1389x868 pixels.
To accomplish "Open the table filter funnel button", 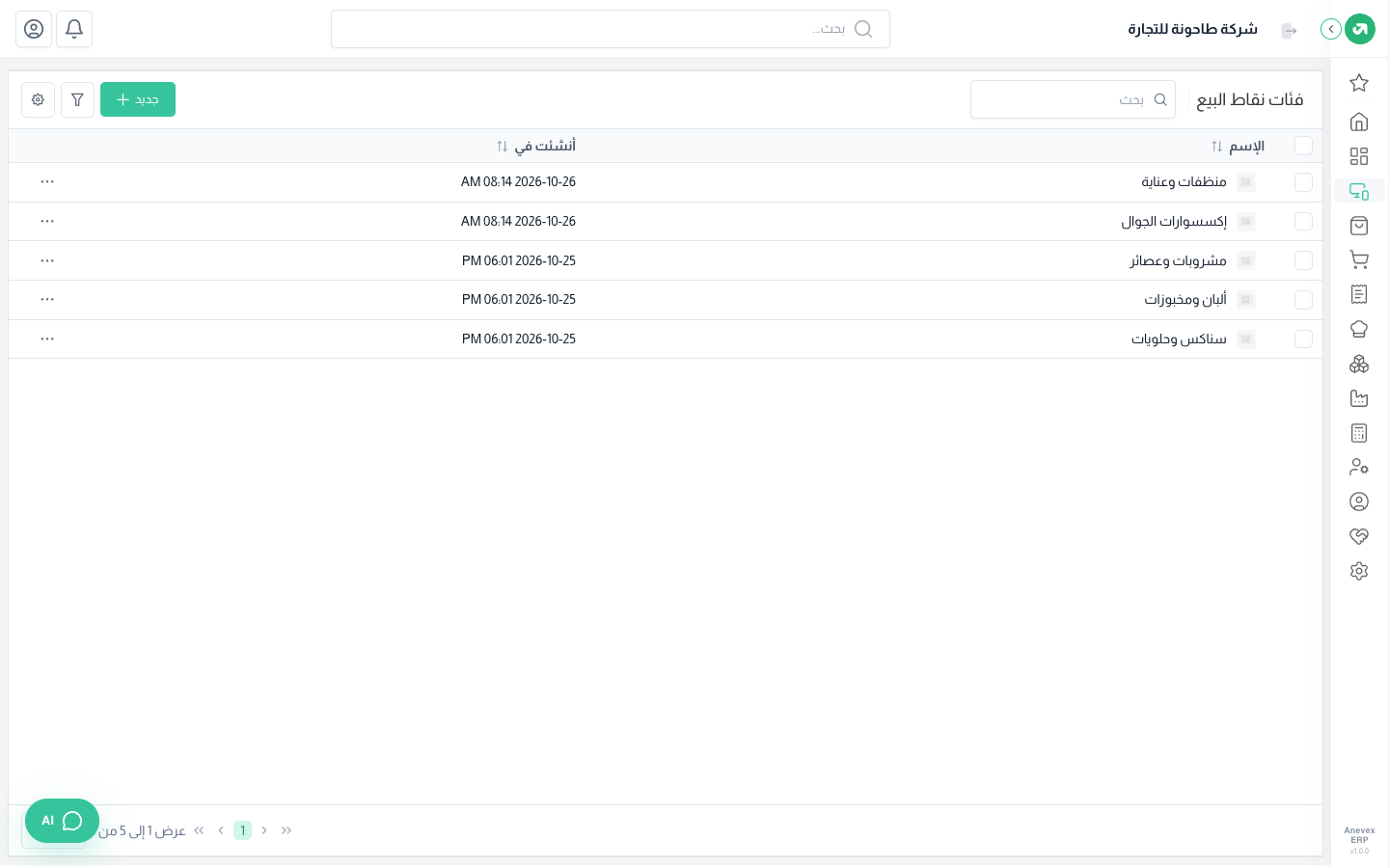I will click(77, 99).
